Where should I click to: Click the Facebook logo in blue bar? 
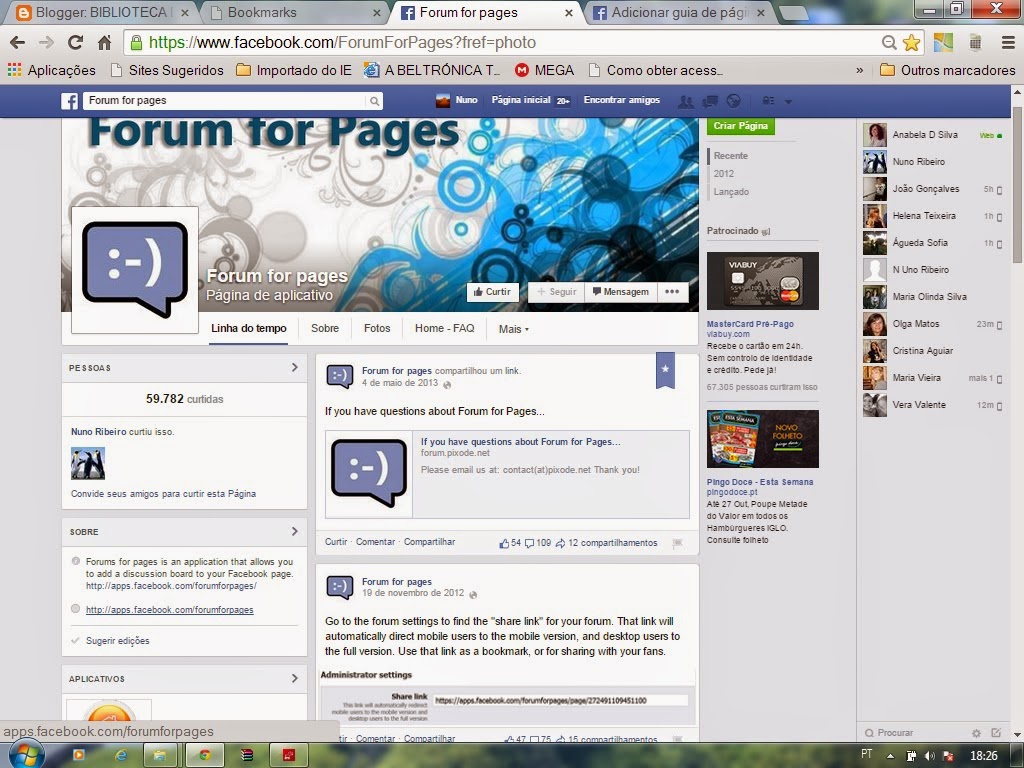[x=69, y=101]
